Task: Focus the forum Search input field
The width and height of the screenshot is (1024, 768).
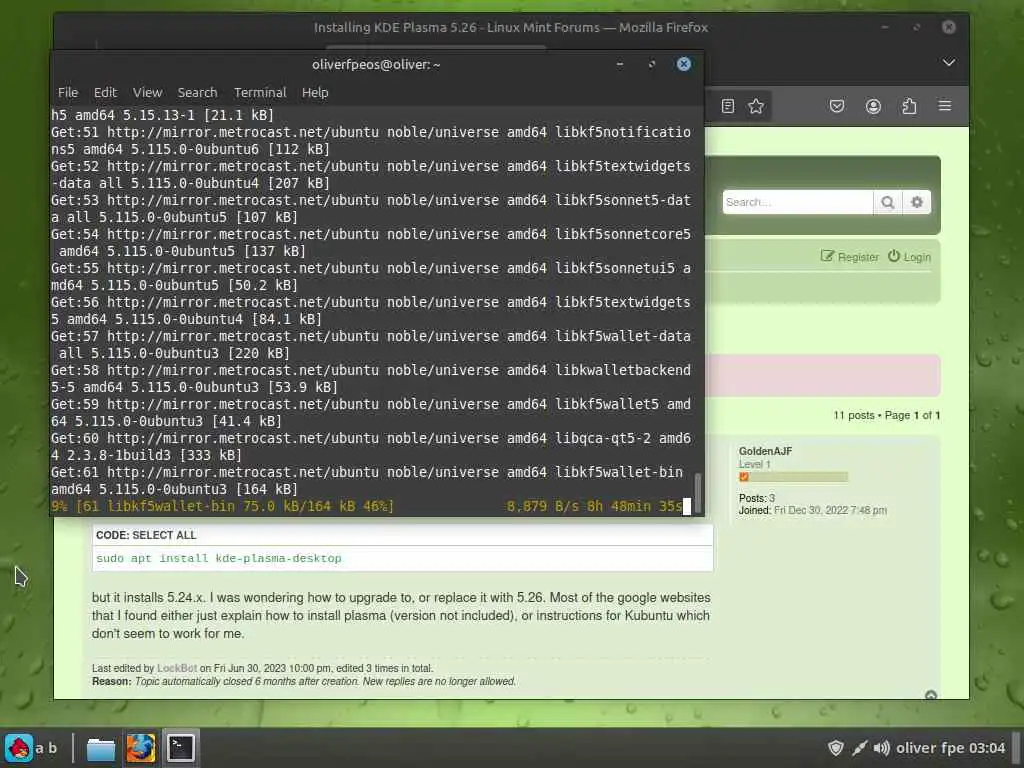Action: click(797, 202)
